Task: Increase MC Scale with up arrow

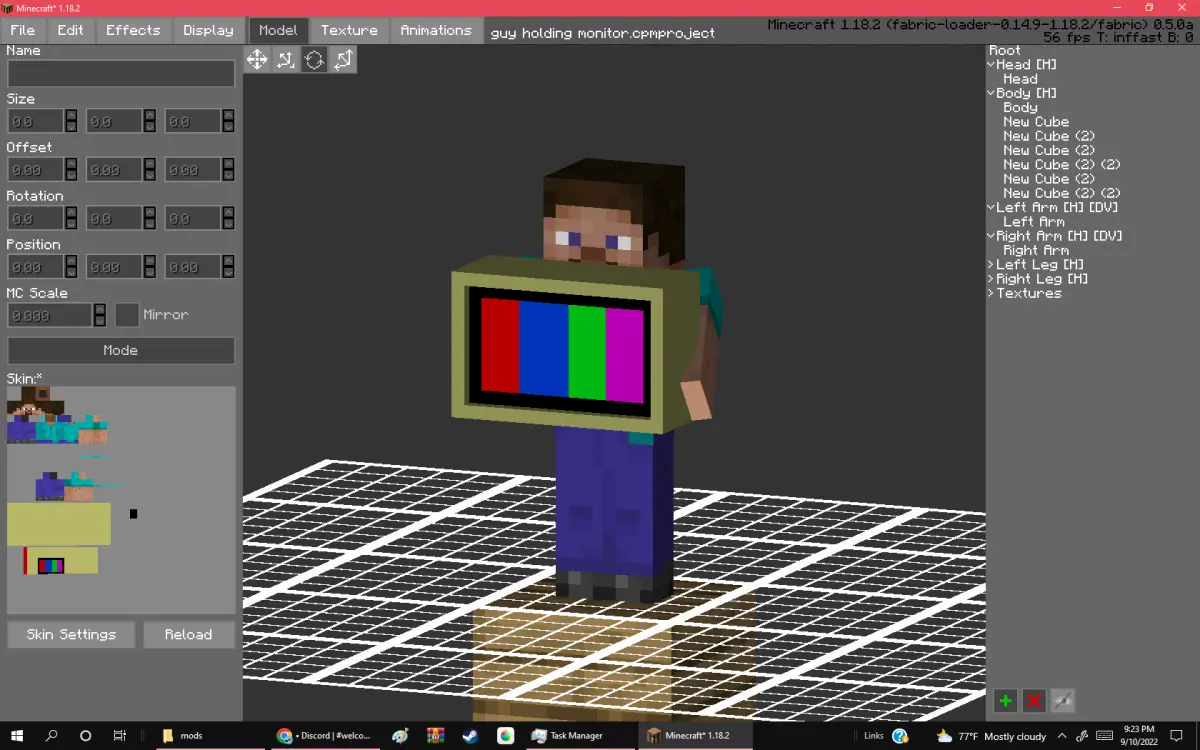Action: (x=99, y=309)
